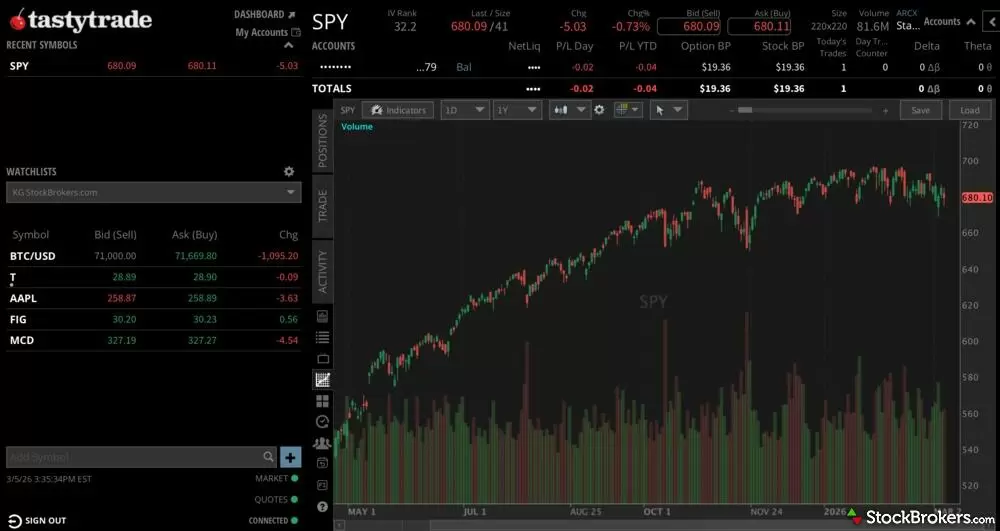This screenshot has height=531, width=1000.
Task: Click the symbol search magnifier icon
Action: (x=268, y=456)
